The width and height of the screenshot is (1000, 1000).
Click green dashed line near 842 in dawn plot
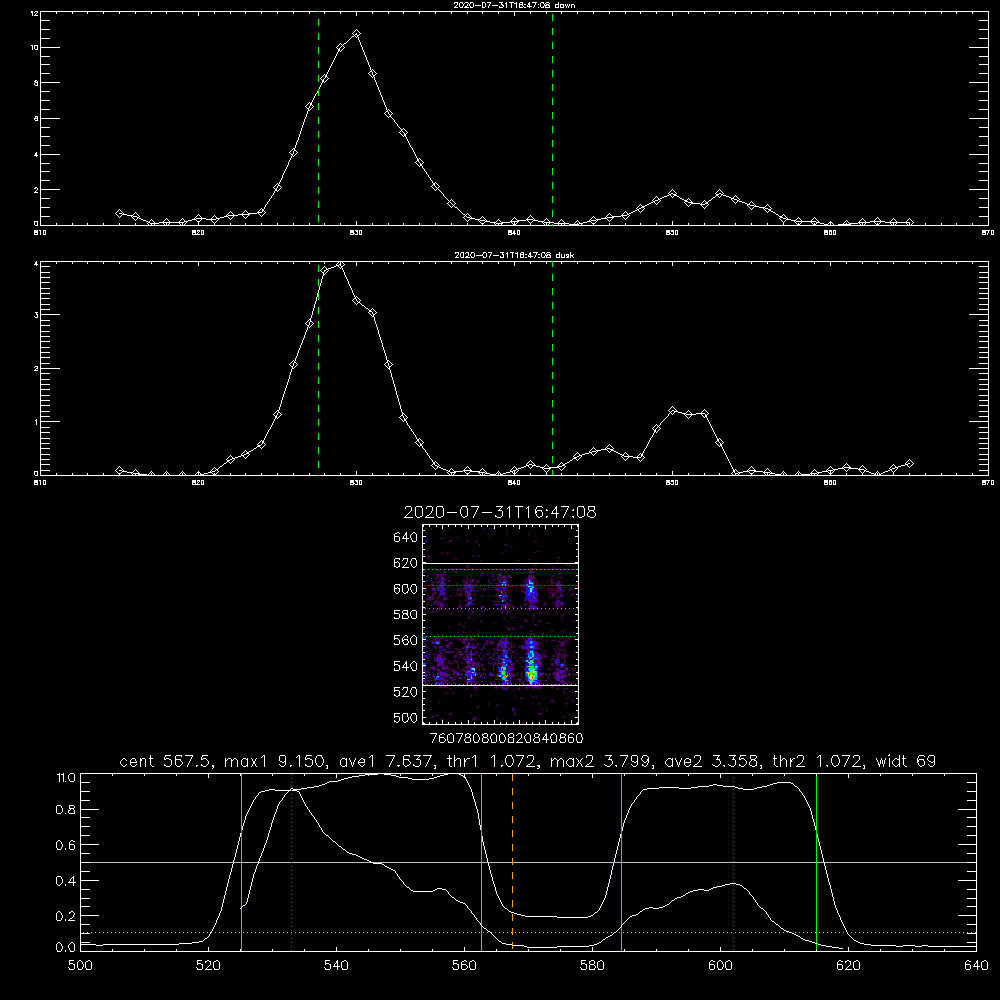[552, 118]
